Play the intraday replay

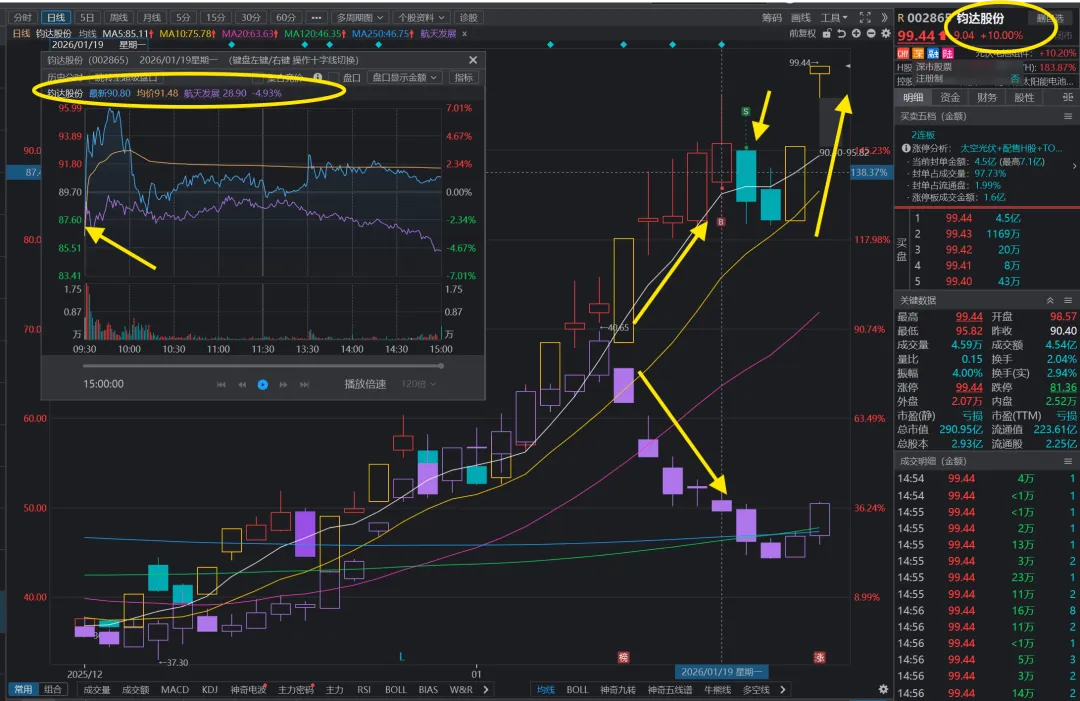click(x=262, y=384)
